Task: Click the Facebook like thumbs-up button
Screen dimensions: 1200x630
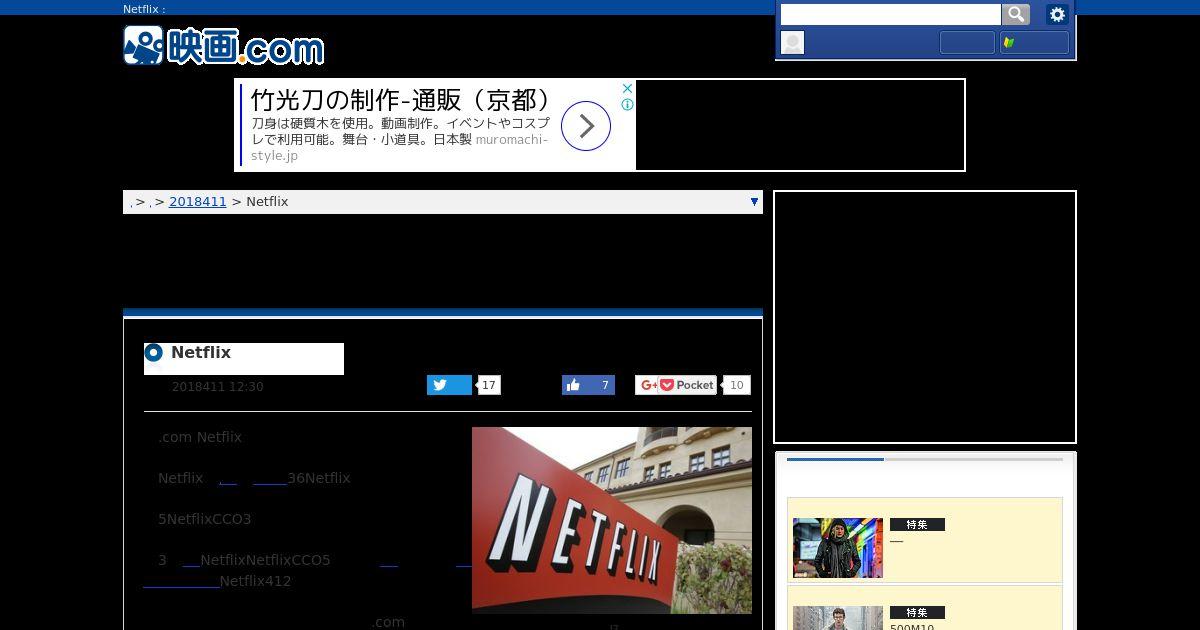Action: coord(588,385)
